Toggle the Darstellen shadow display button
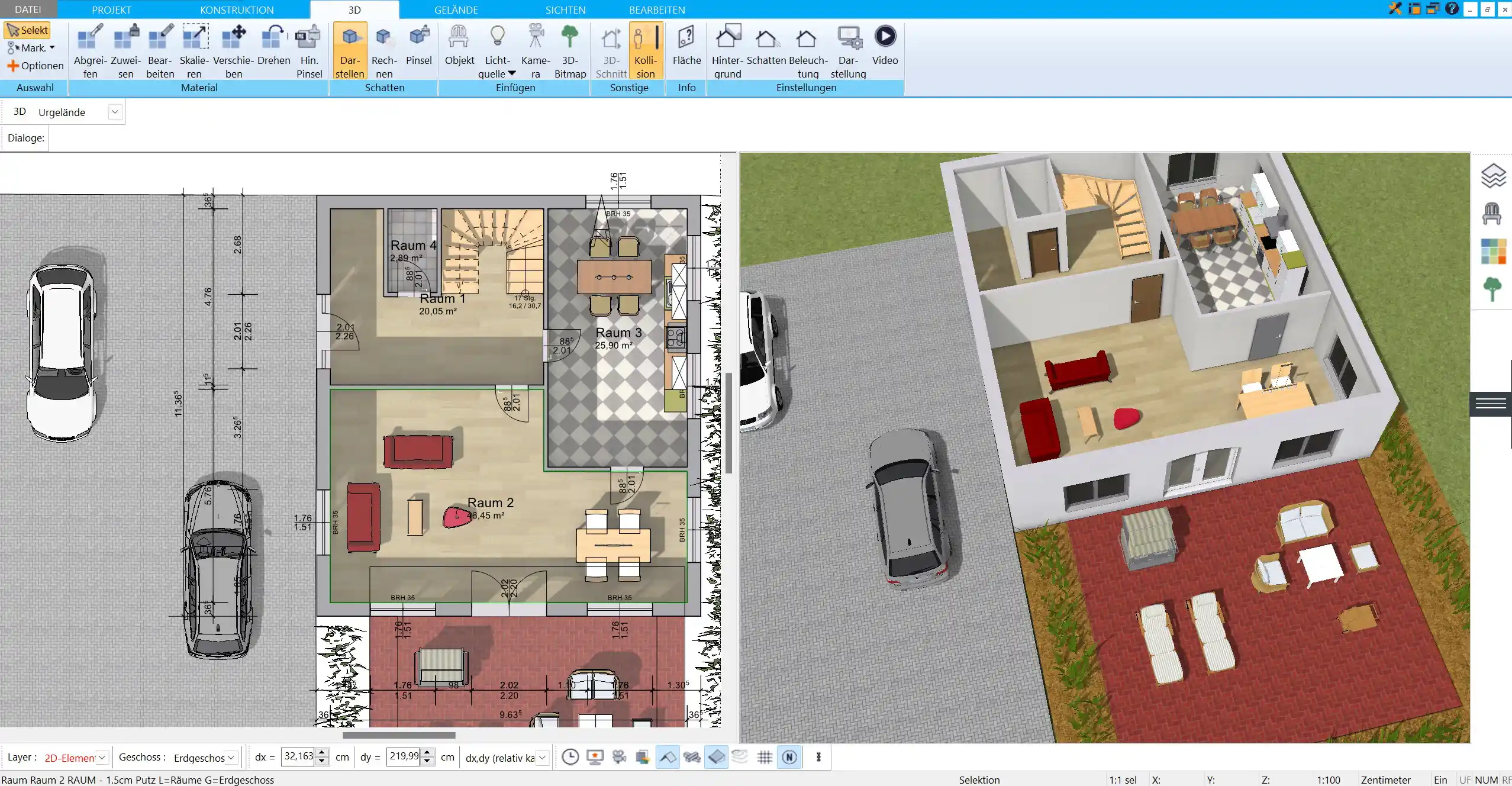The width and height of the screenshot is (1512, 786). click(x=350, y=50)
